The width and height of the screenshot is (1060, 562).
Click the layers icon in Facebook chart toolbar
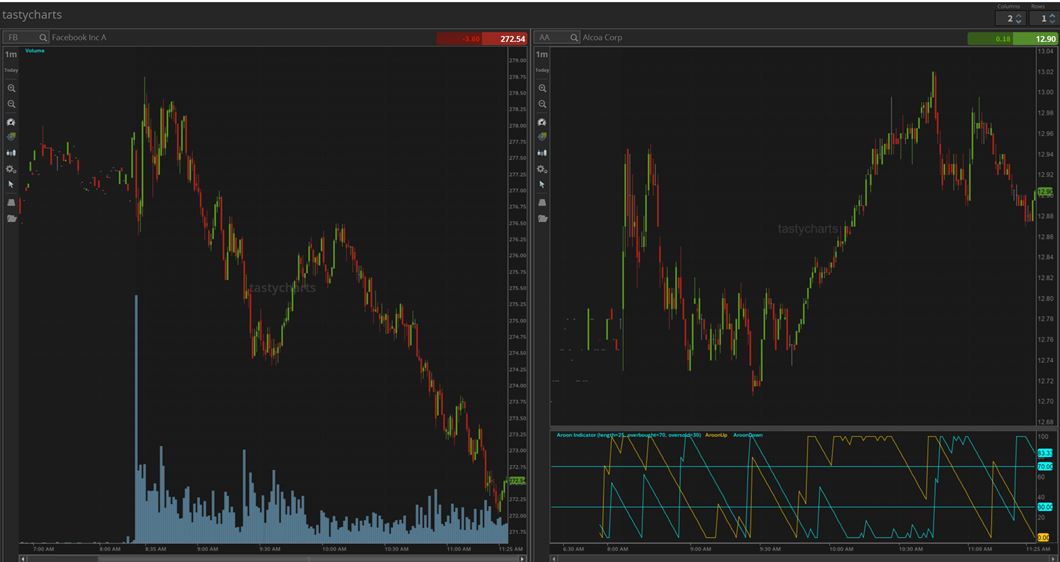[x=11, y=137]
